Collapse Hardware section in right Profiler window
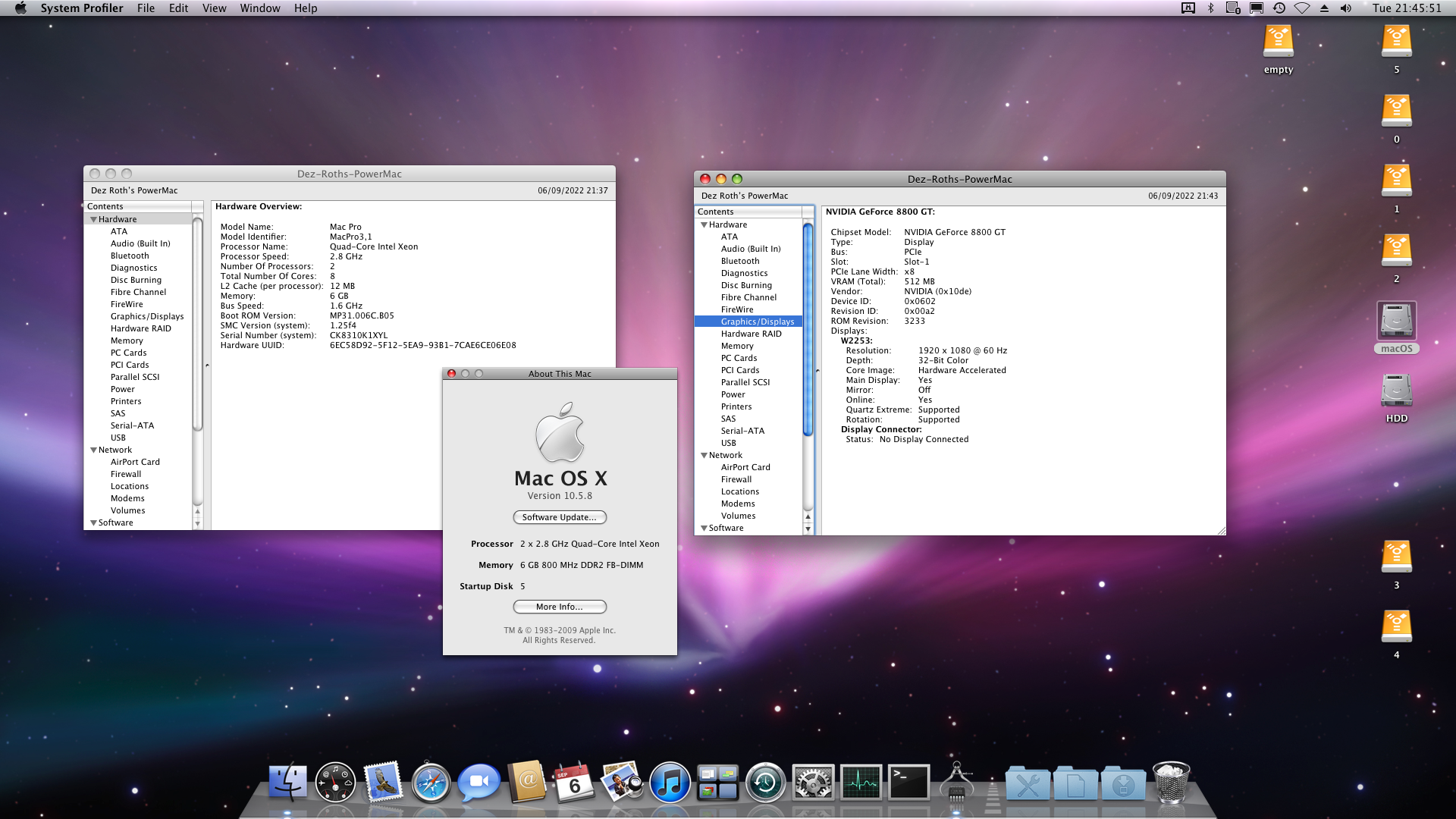Screen dimensions: 1456x819 click(704, 224)
